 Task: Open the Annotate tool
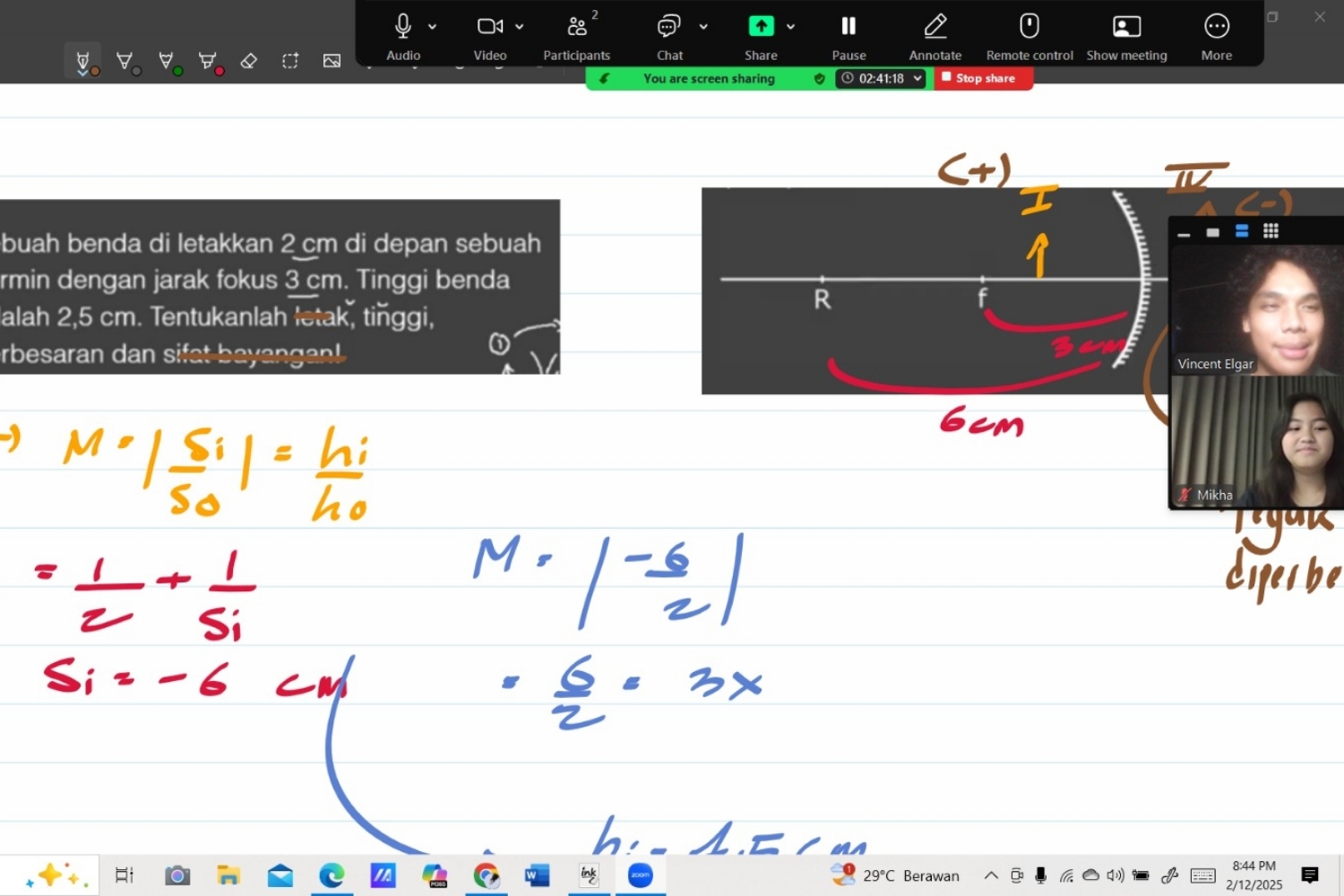935,36
